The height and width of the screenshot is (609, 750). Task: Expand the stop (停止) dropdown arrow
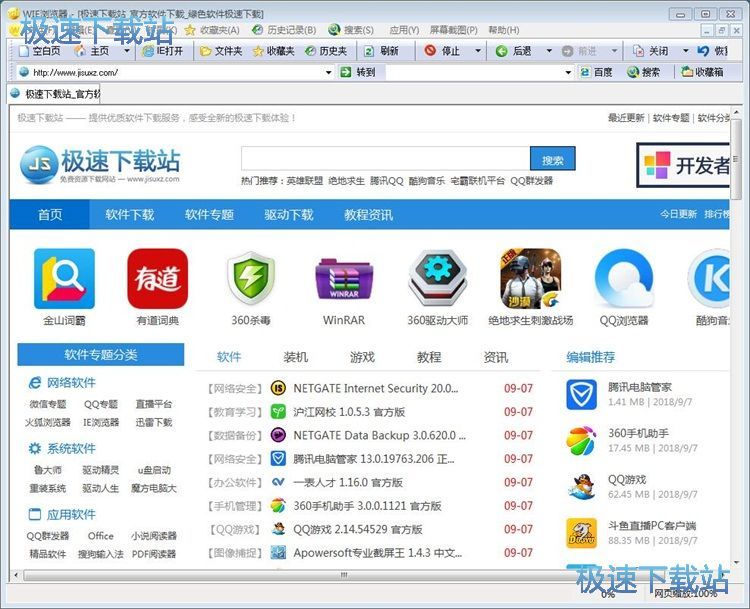click(x=477, y=51)
